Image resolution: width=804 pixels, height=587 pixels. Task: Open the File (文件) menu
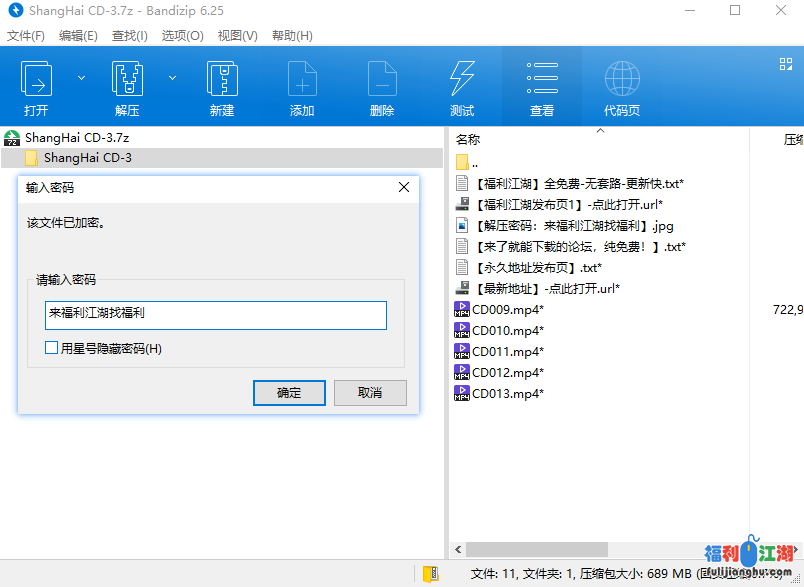(x=26, y=35)
